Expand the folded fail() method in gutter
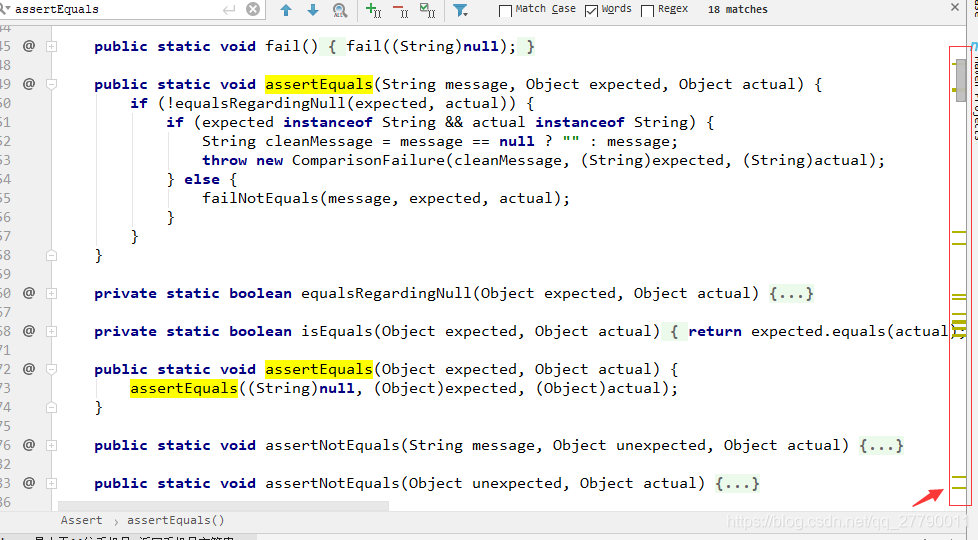 [x=52, y=47]
